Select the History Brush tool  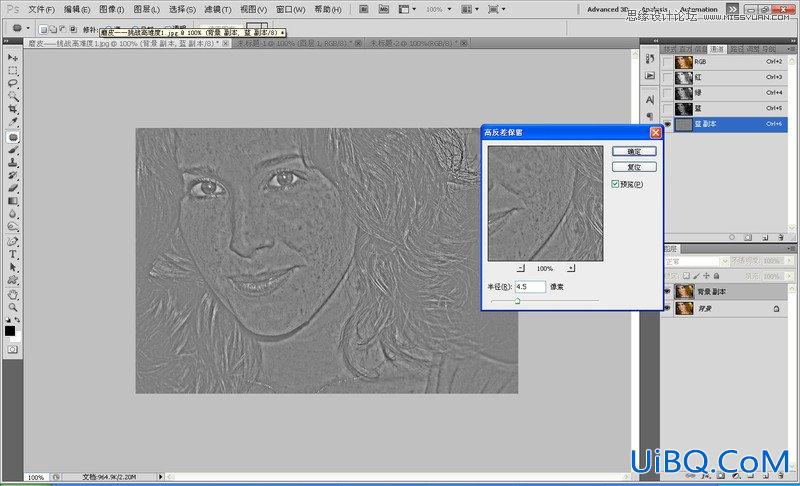[13, 176]
